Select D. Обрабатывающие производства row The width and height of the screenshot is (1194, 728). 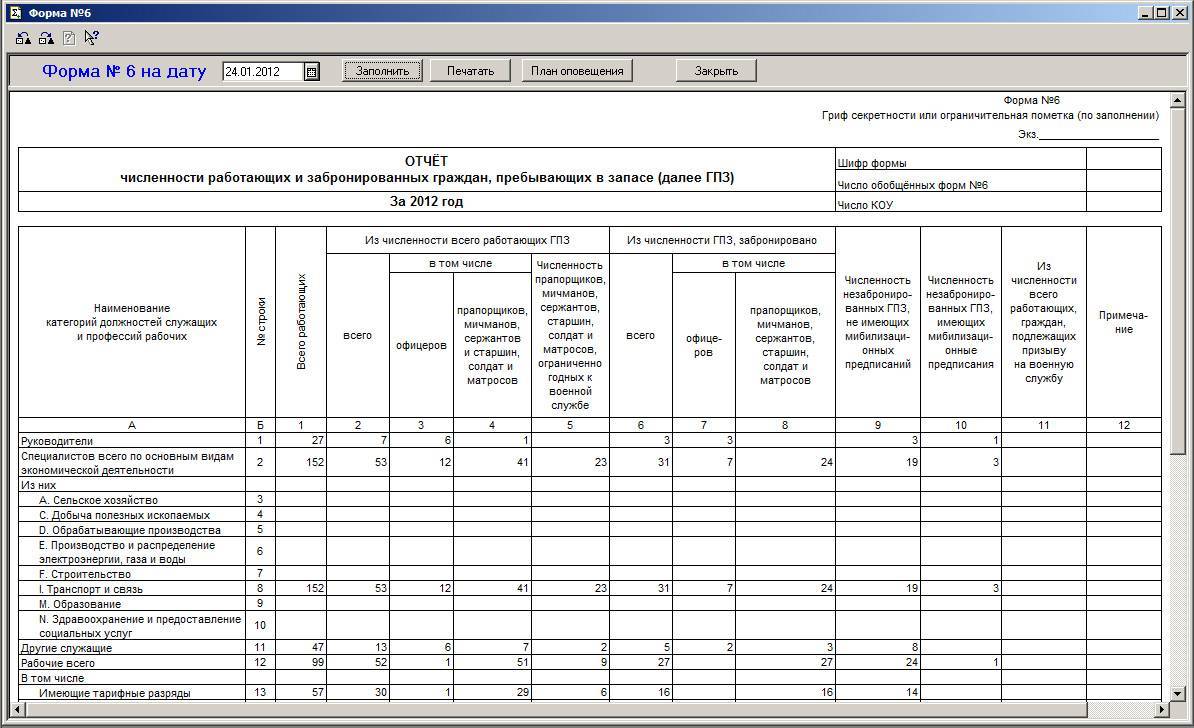click(x=129, y=530)
